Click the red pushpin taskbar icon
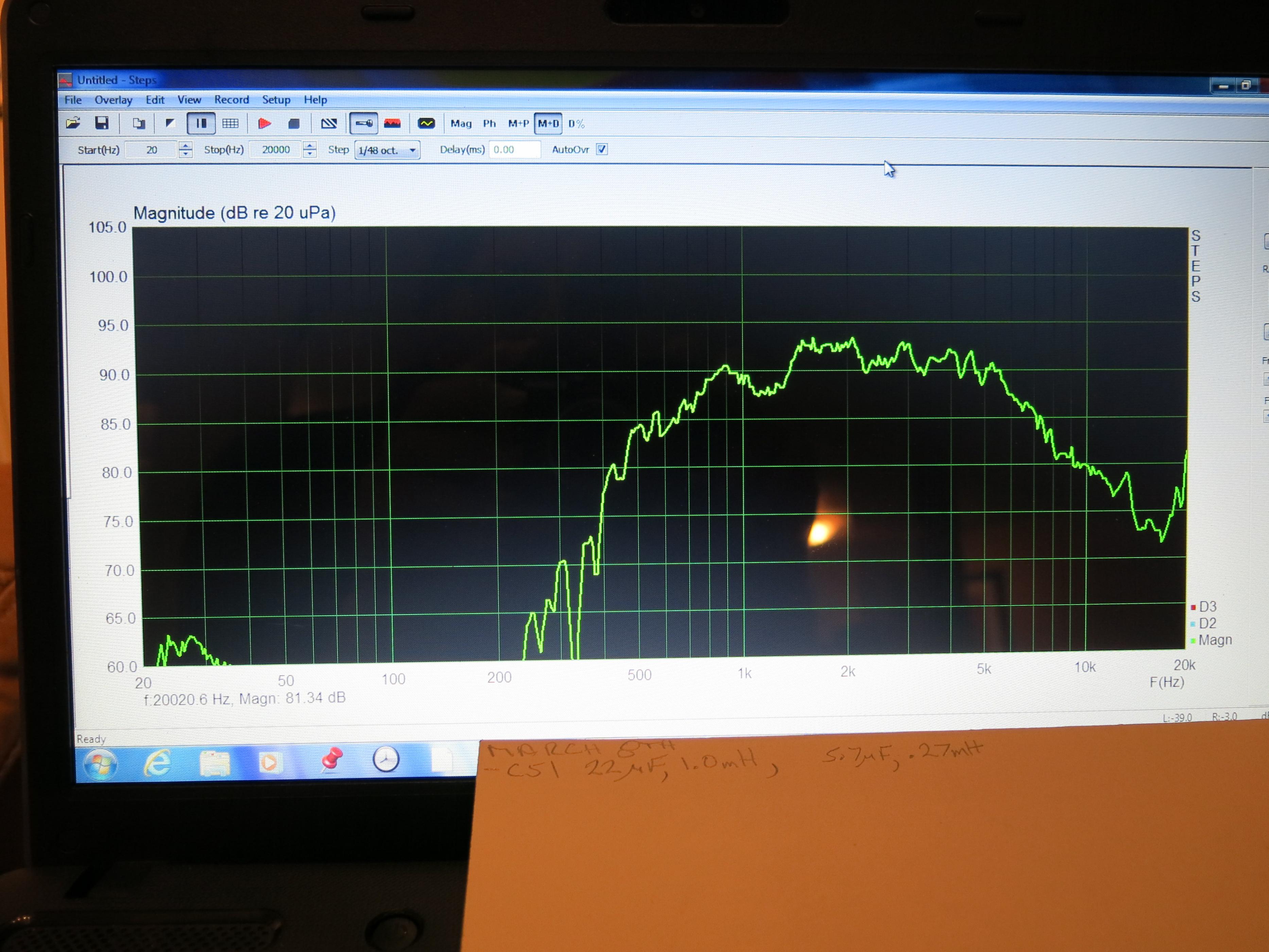 coord(331,760)
